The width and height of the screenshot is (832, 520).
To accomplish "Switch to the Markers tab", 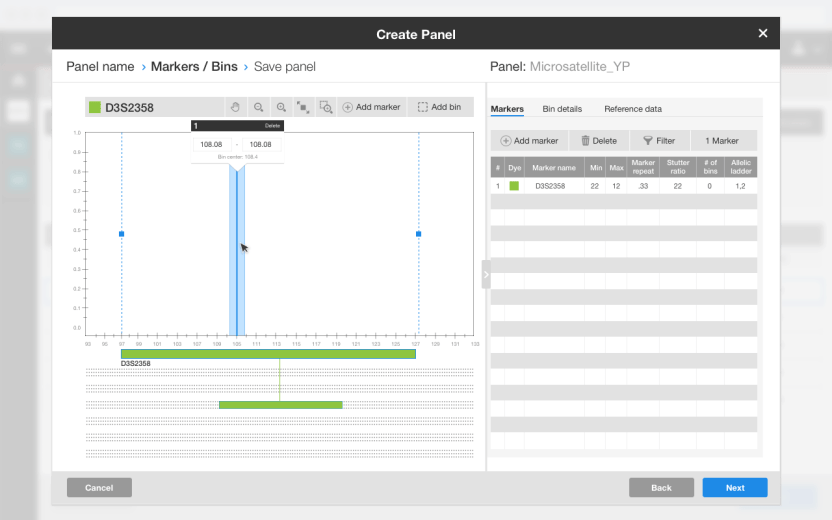I will tap(507, 109).
